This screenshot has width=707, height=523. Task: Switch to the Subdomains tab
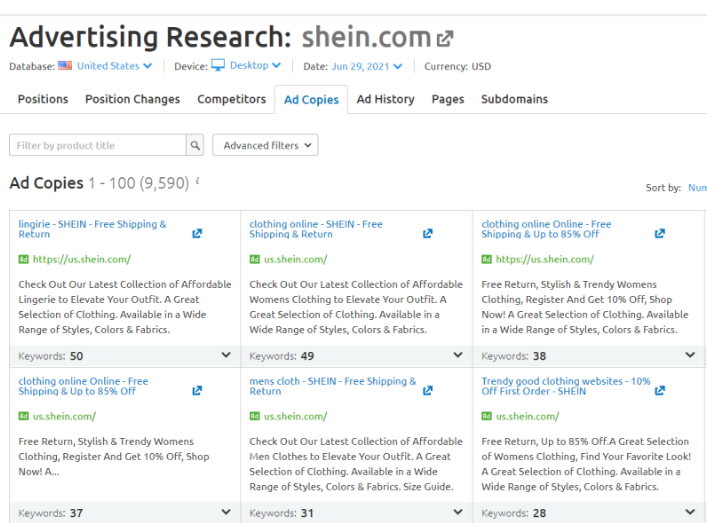pyautogui.click(x=514, y=99)
